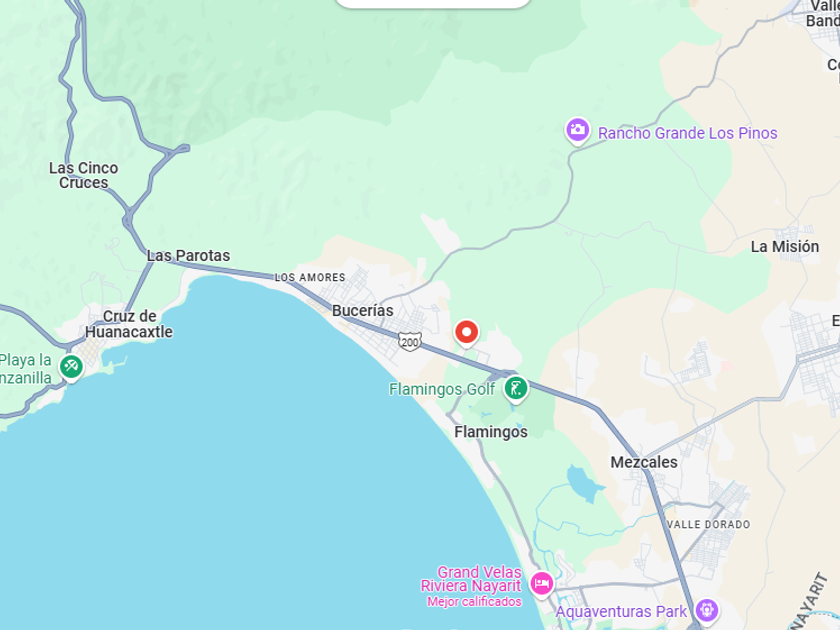Click the Flamingos neighborhood label

[x=491, y=432]
